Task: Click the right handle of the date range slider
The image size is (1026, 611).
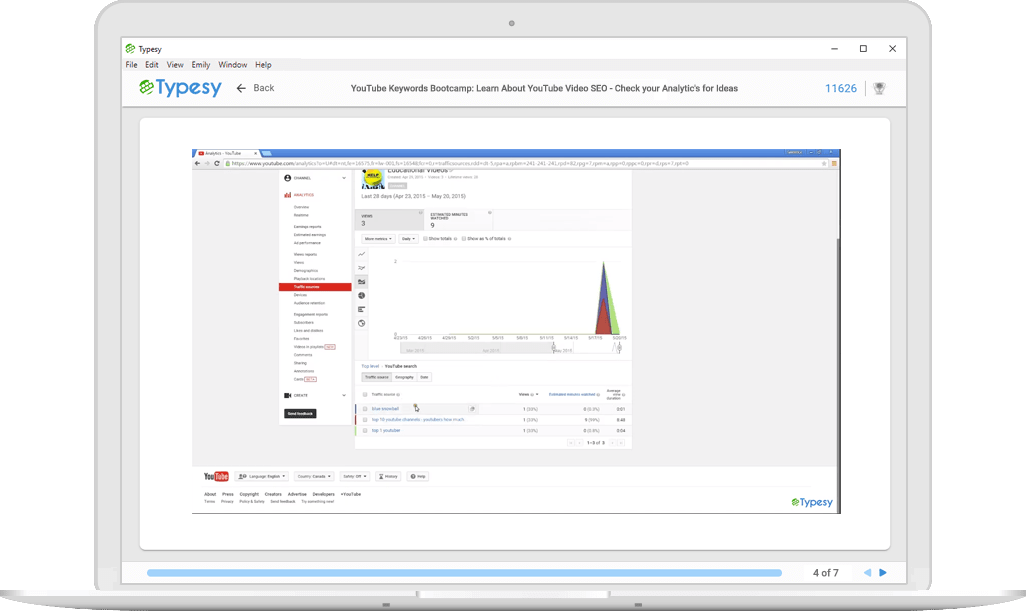Action: click(619, 347)
